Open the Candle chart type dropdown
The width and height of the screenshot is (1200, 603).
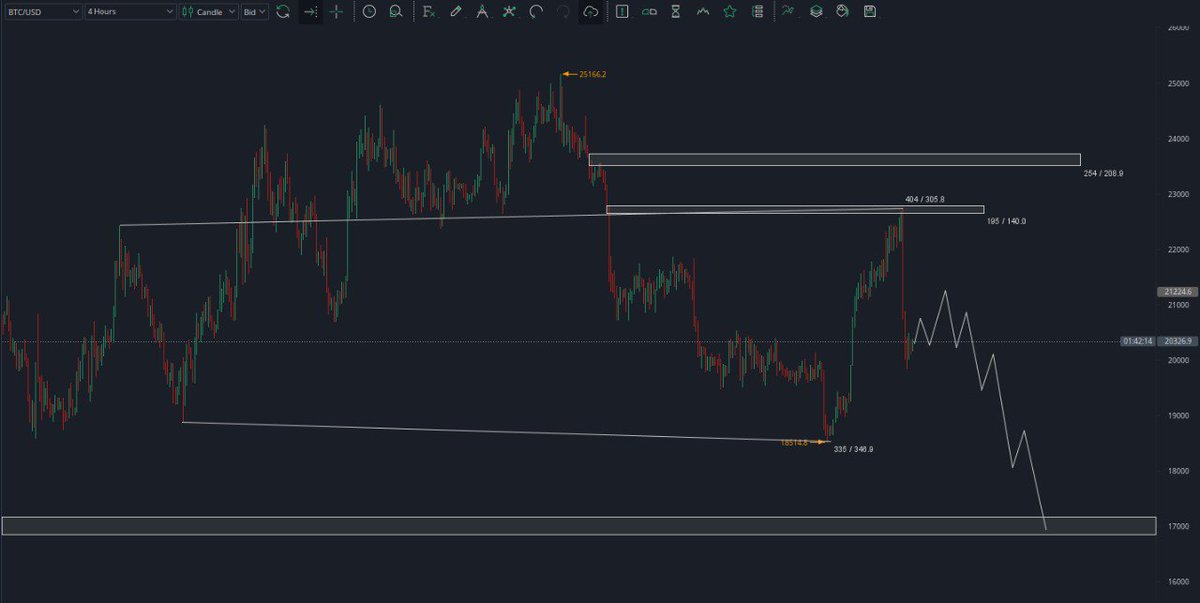click(210, 12)
